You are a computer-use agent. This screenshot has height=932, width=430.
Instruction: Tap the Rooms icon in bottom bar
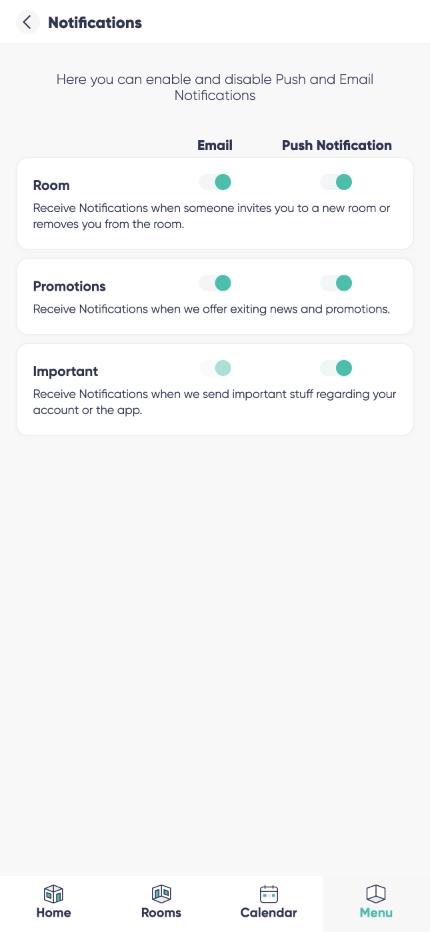pos(161,893)
